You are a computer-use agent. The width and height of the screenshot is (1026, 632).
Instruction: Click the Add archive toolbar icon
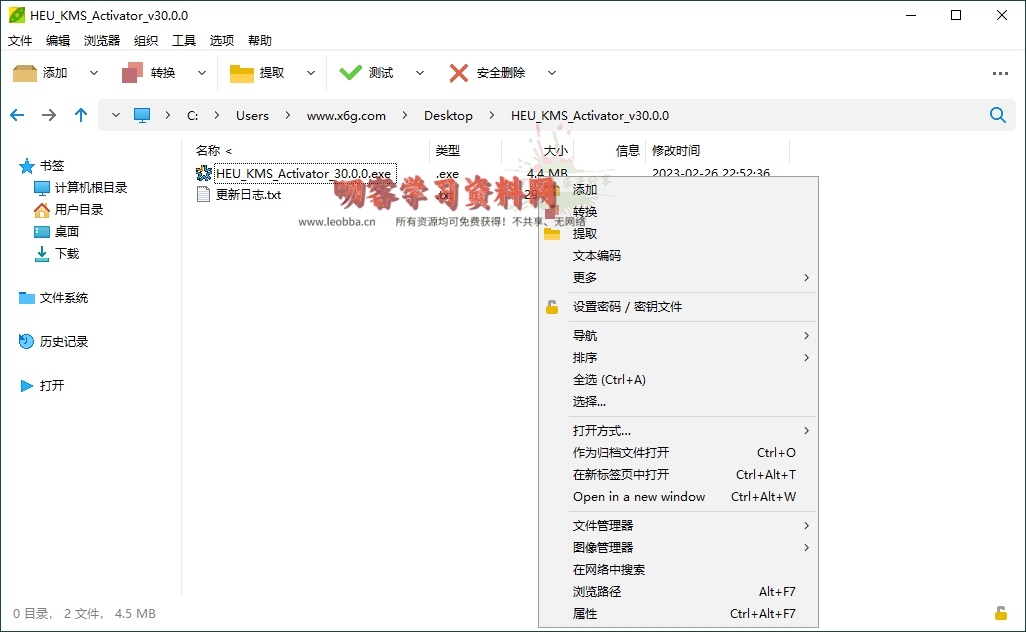tap(25, 73)
